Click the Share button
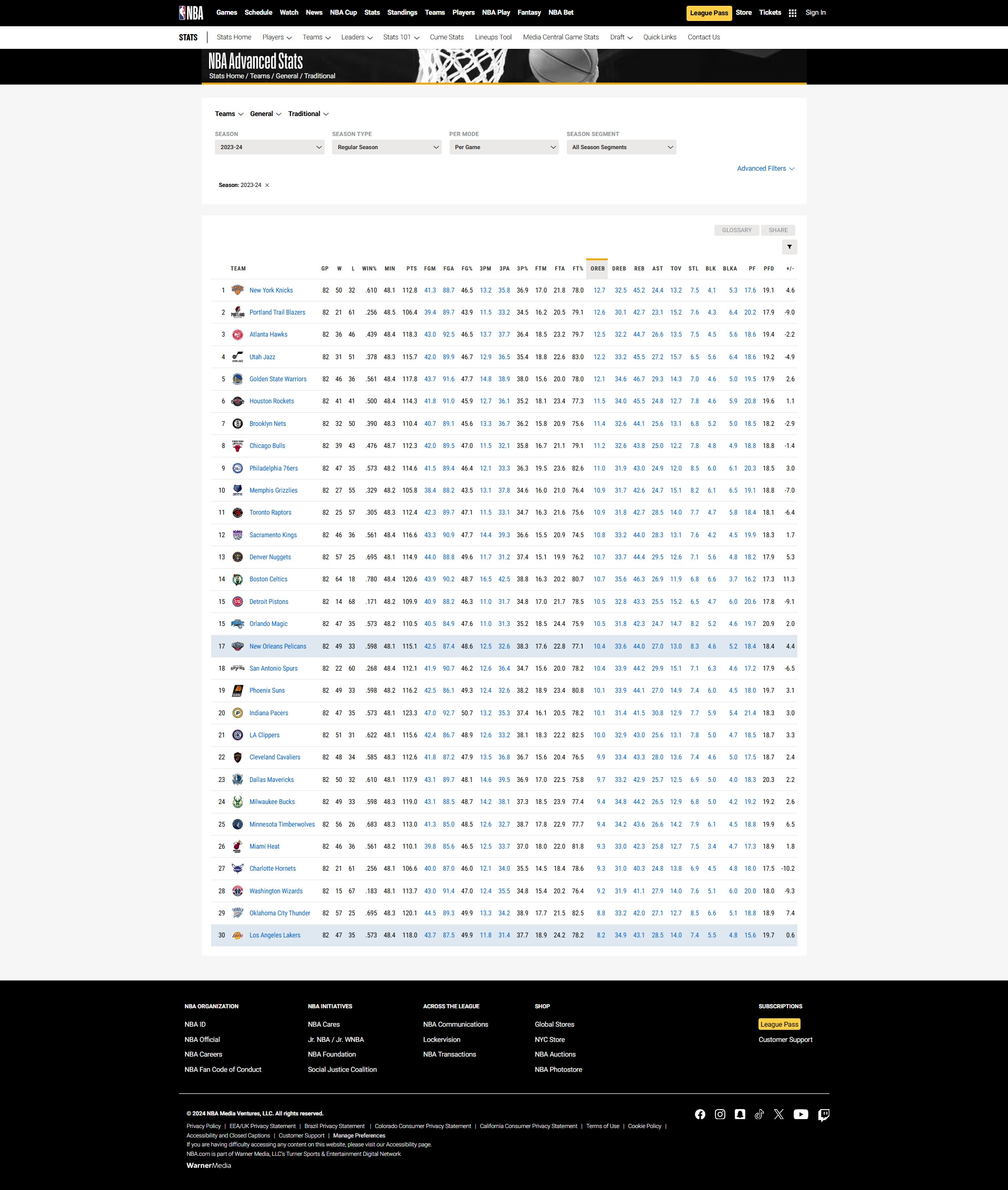 click(x=778, y=230)
